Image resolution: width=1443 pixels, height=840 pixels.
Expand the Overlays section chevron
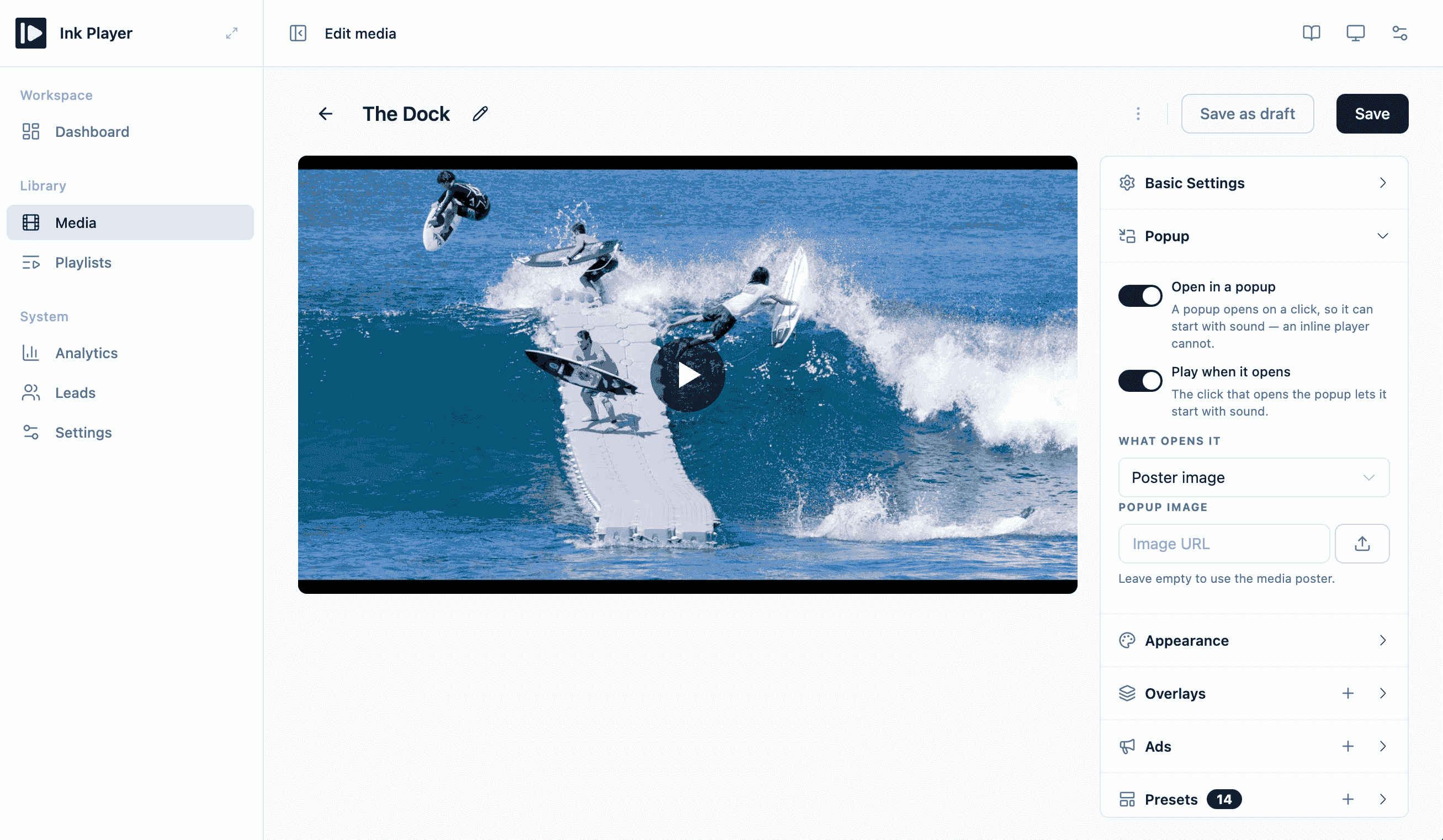1383,693
